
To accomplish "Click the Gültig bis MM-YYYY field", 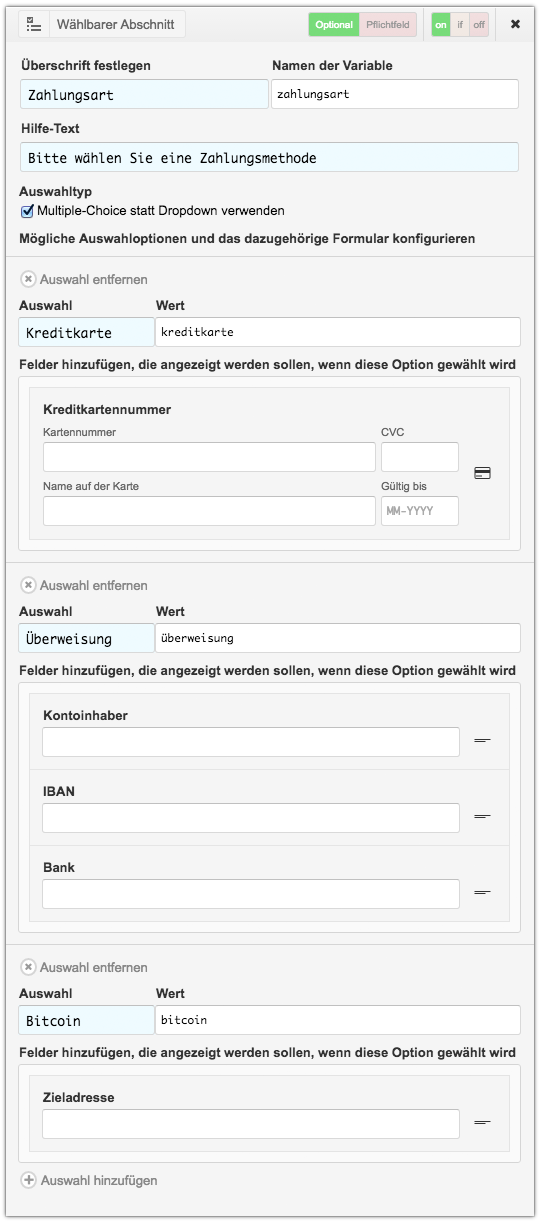I will 420,511.
